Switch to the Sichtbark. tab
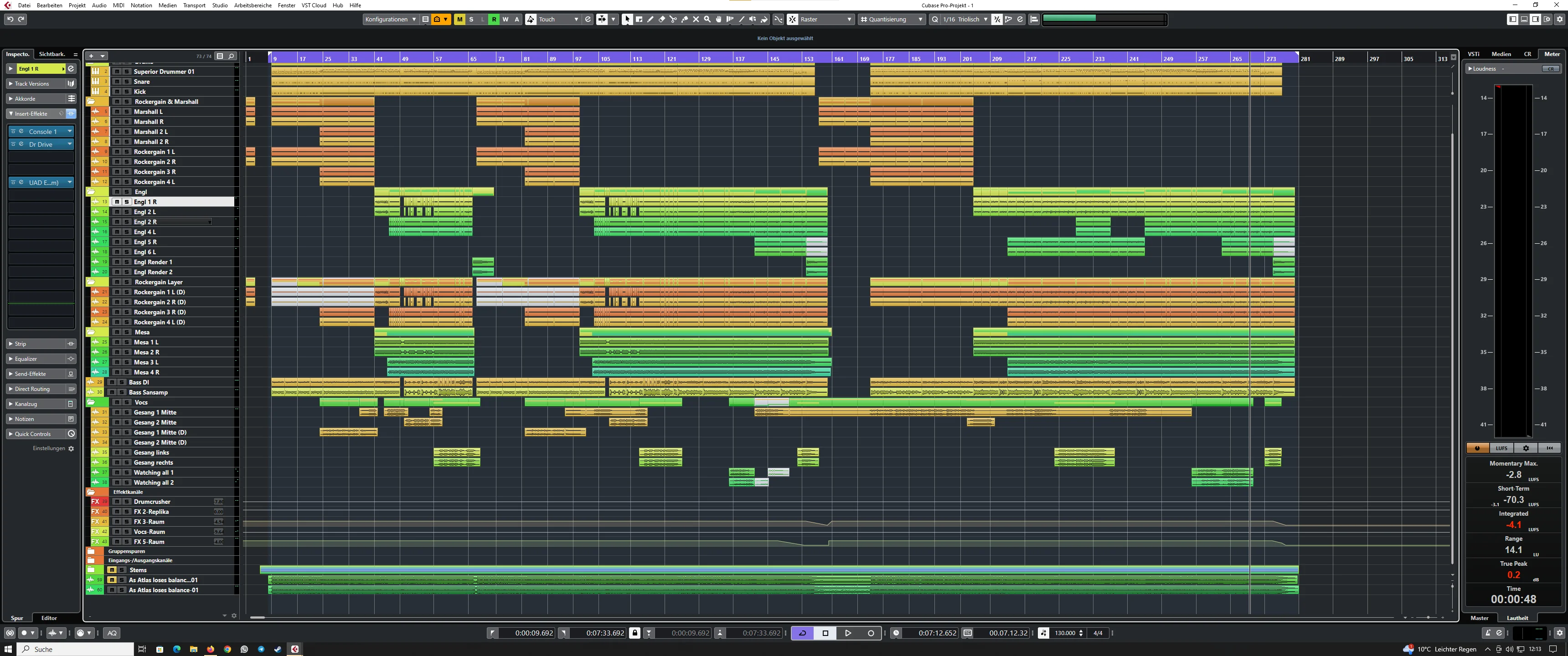Image resolution: width=1568 pixels, height=656 pixels. pos(52,54)
